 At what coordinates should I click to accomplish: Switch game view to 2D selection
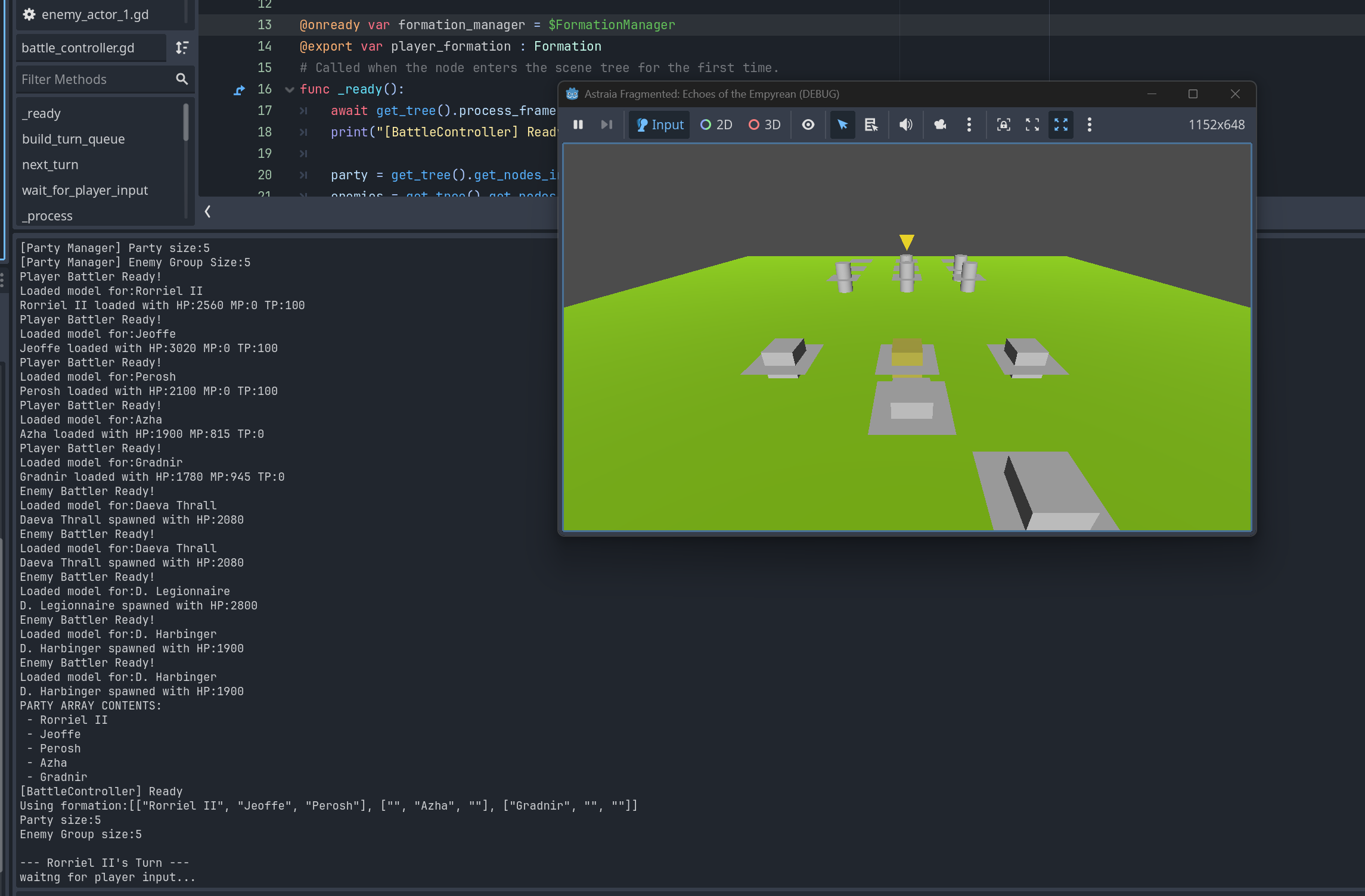pyautogui.click(x=716, y=125)
